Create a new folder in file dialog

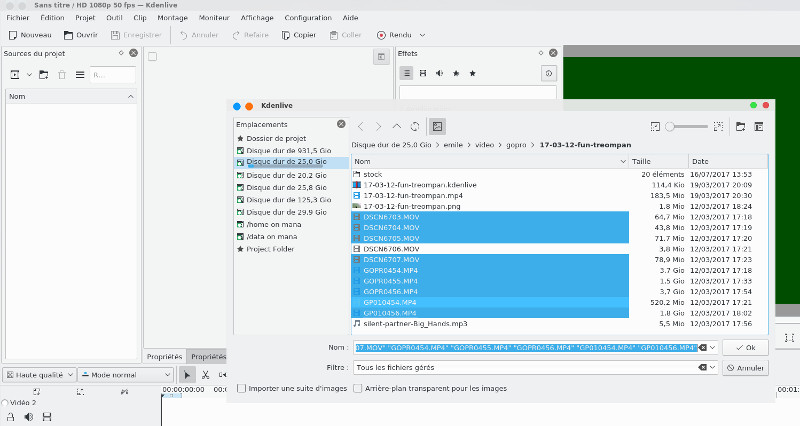[740, 127]
